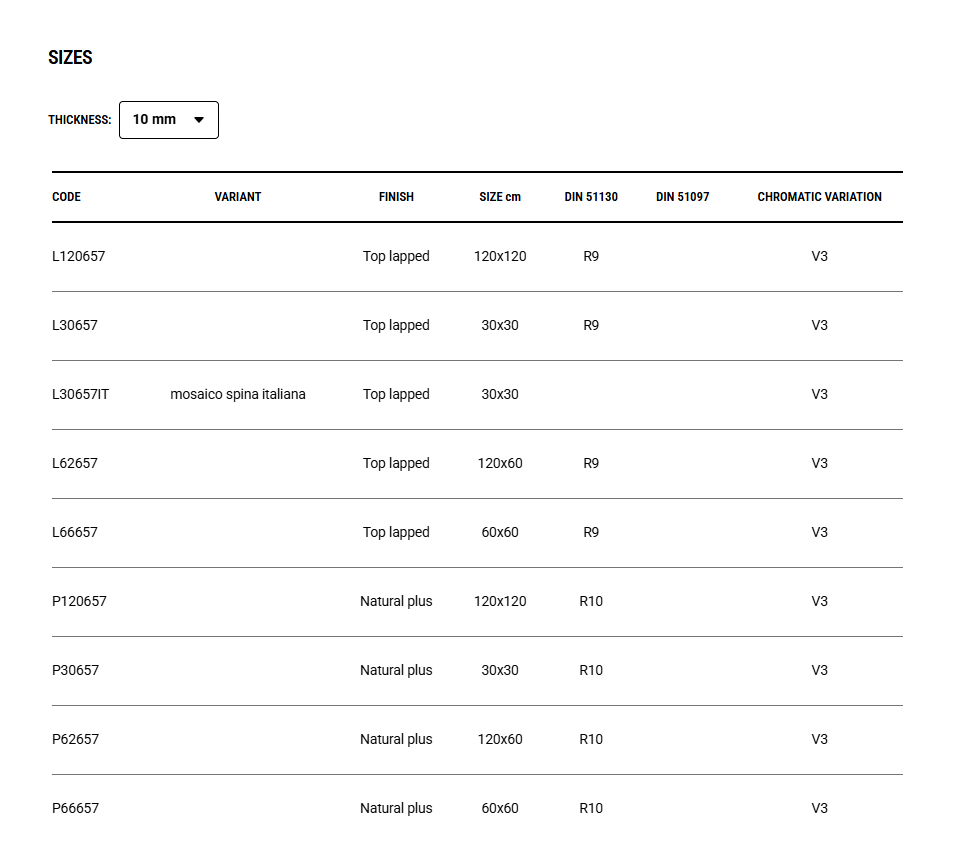Click the THICKNESS label

tap(79, 120)
